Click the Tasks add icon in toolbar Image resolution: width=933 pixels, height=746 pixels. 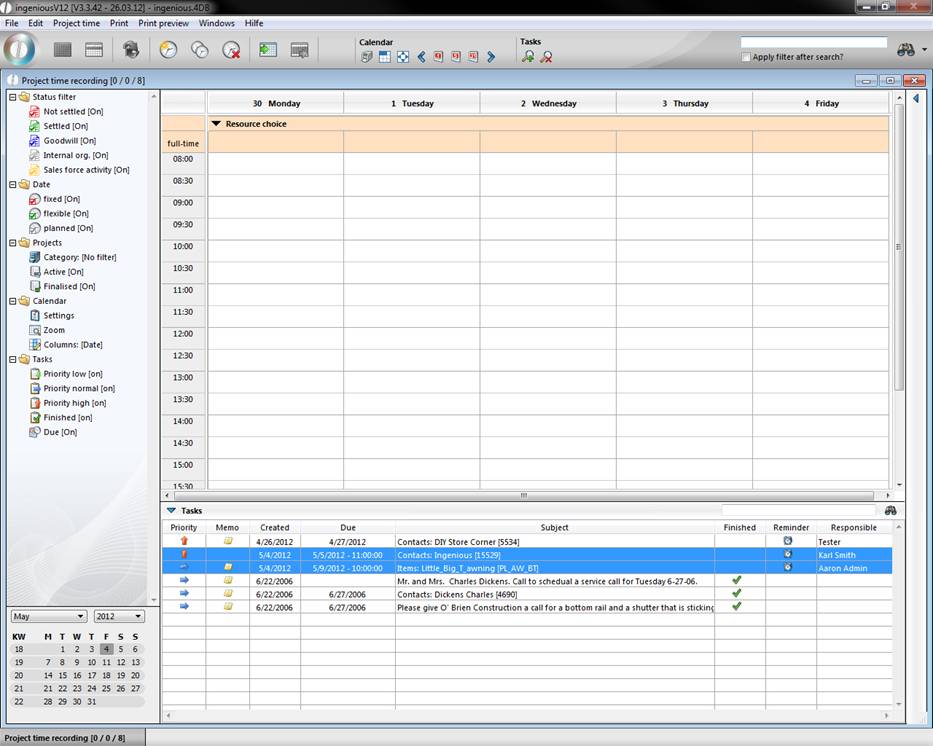point(527,57)
